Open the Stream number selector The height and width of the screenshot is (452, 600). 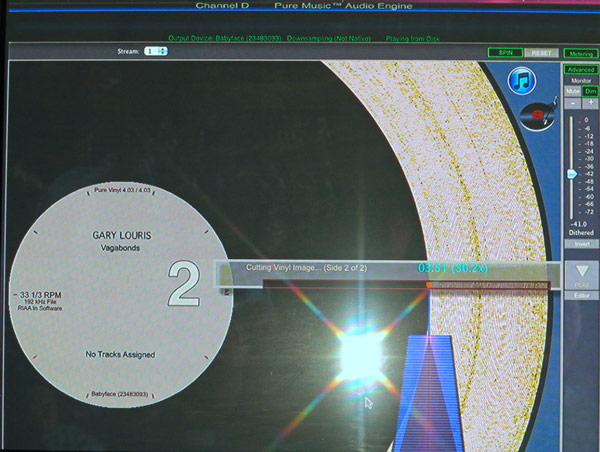[x=155, y=51]
